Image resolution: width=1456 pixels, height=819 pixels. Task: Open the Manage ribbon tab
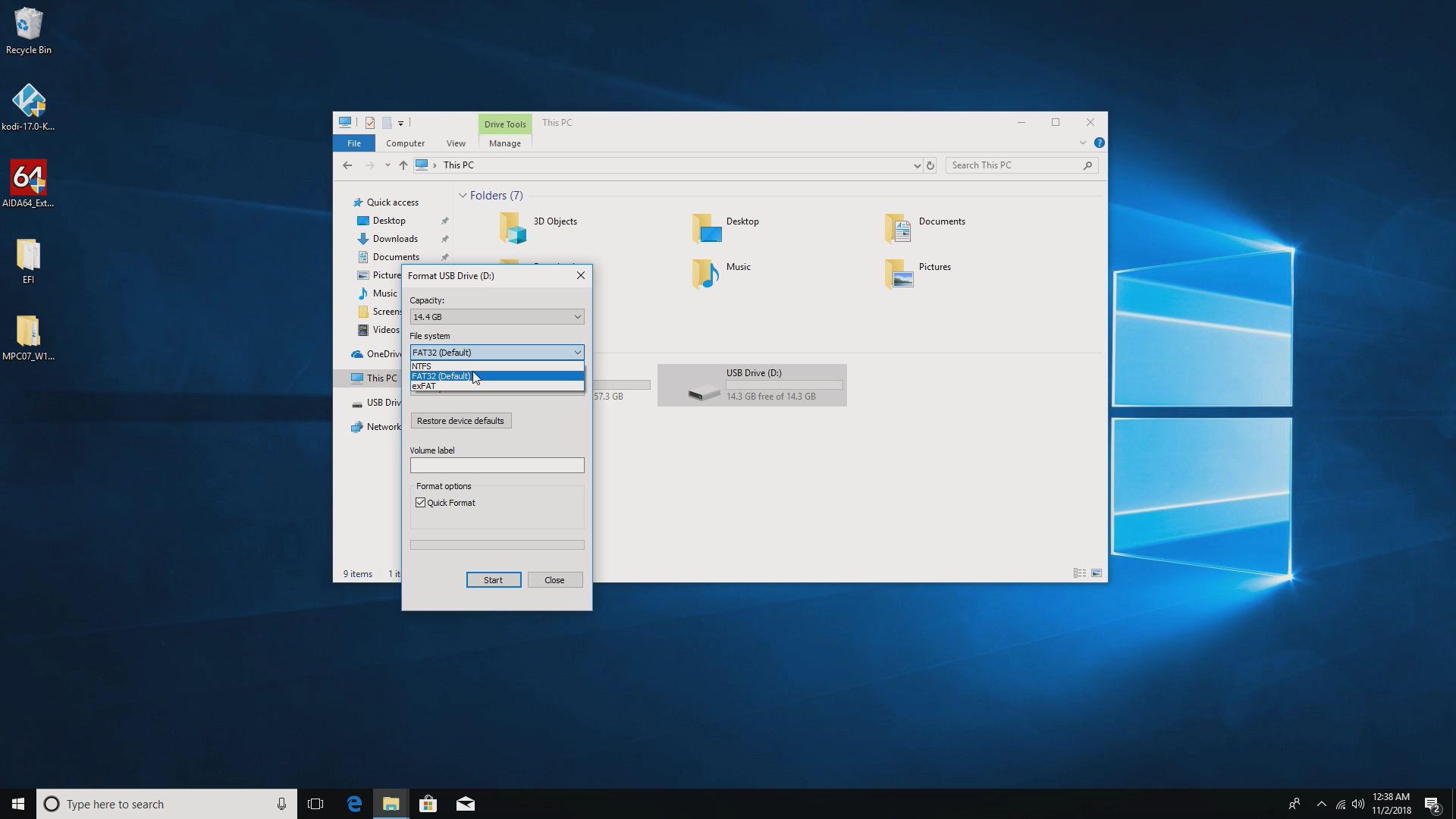[x=505, y=143]
